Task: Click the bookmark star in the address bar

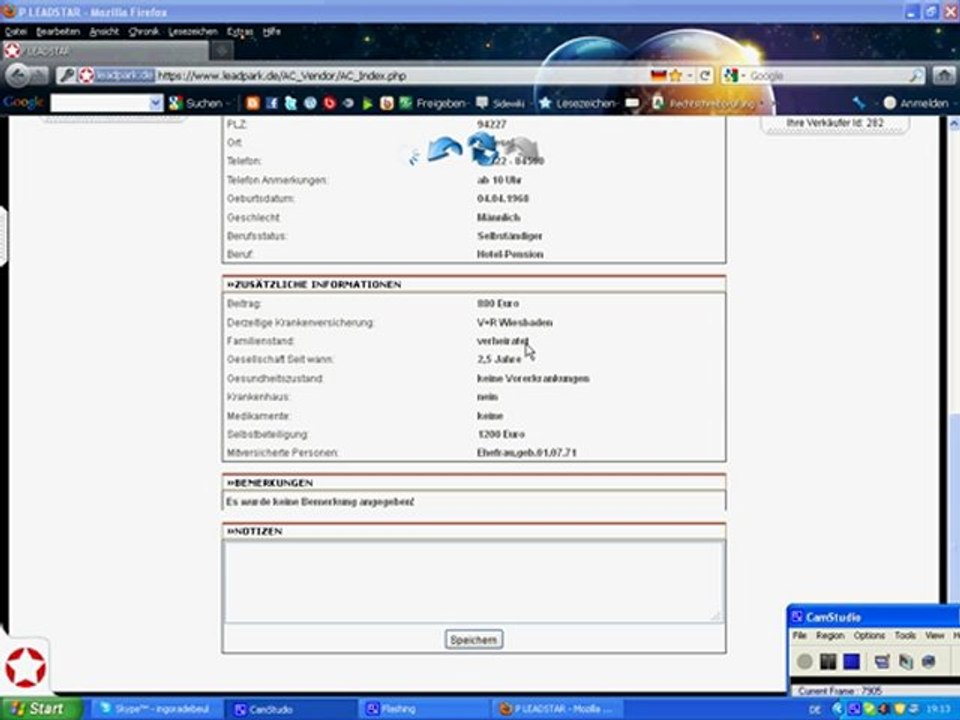Action: click(676, 75)
